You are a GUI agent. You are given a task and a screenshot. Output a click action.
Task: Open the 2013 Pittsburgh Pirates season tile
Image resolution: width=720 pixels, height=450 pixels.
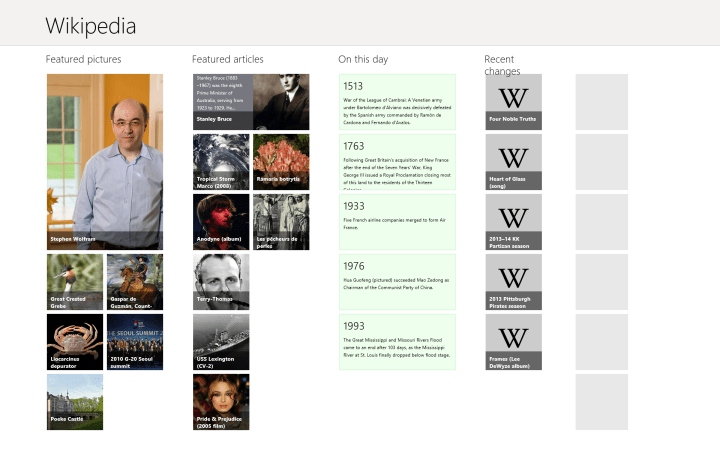click(513, 282)
